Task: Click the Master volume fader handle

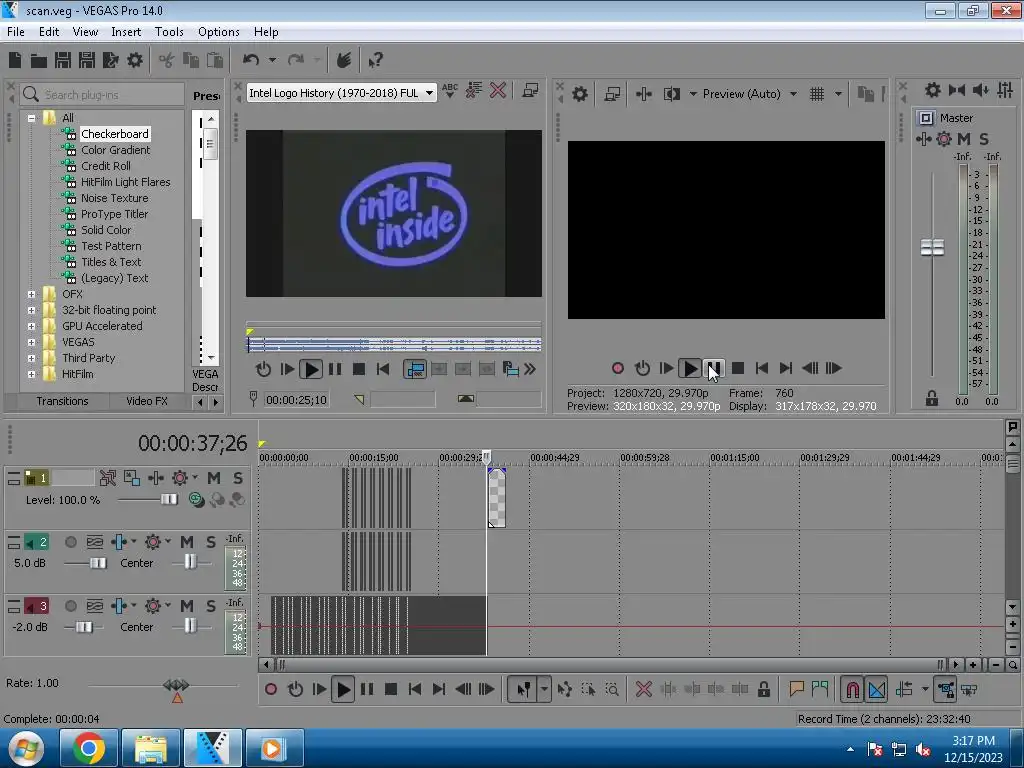Action: pyautogui.click(x=932, y=248)
